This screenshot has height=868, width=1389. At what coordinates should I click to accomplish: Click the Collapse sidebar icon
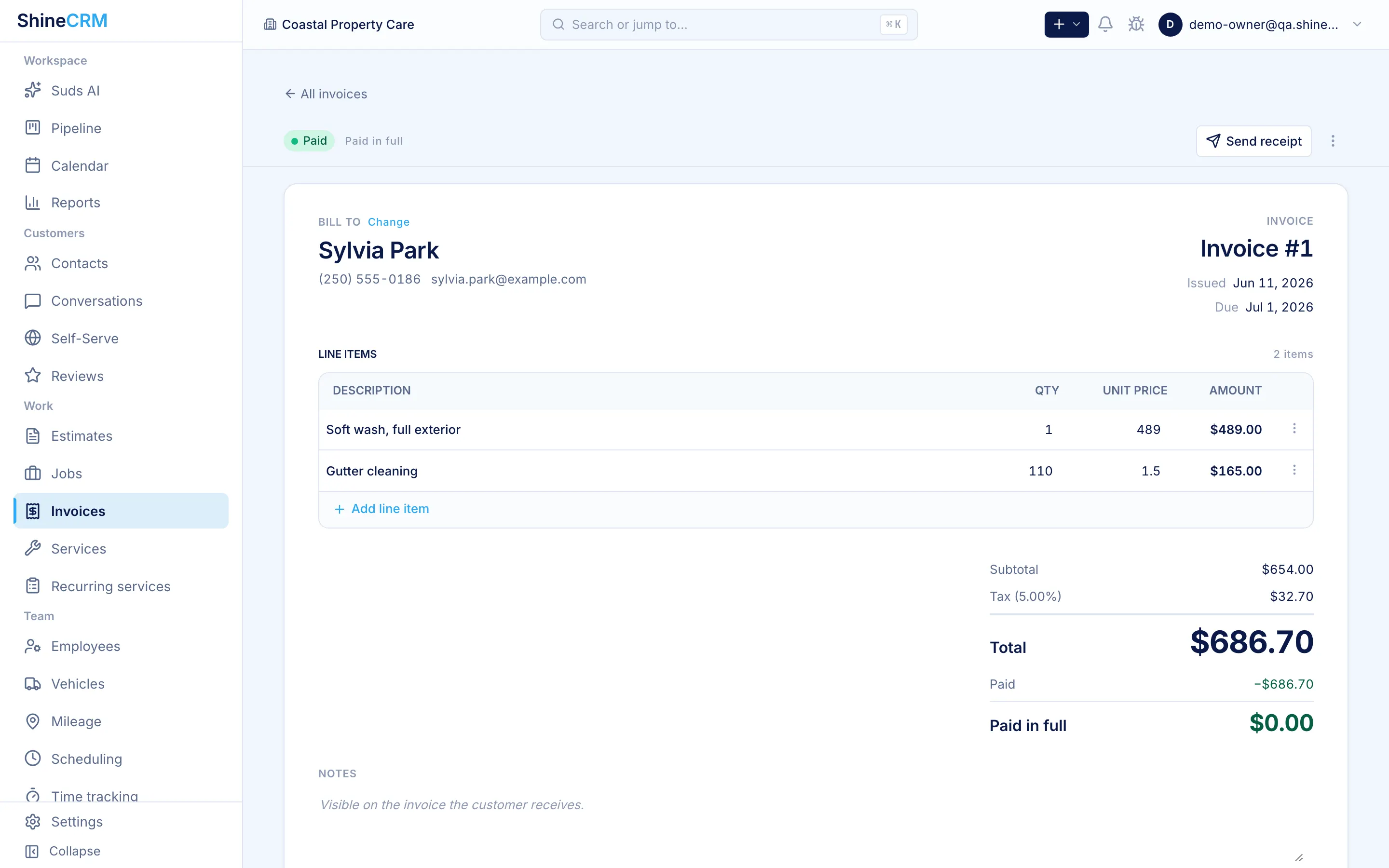(x=32, y=851)
